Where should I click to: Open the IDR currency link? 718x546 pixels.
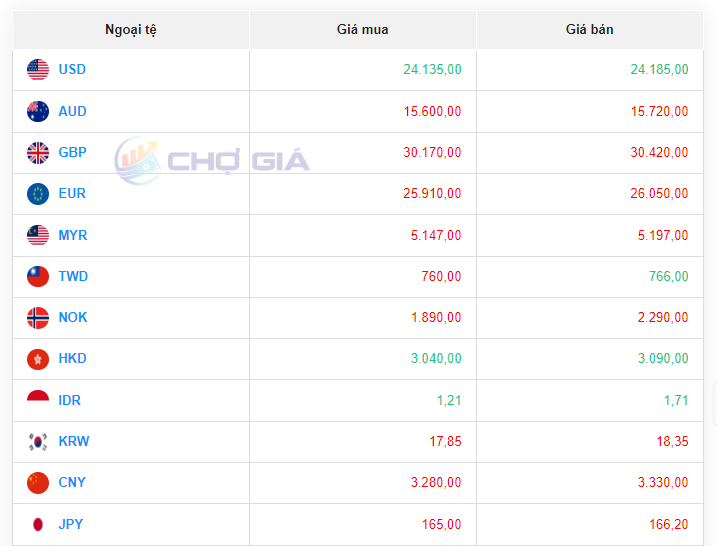(70, 400)
